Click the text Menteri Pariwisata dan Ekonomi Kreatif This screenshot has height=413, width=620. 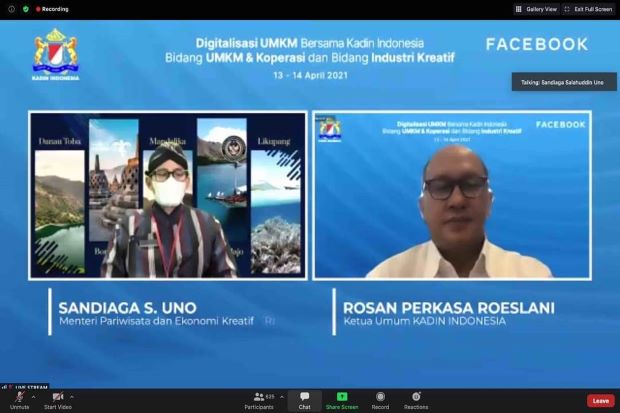click(156, 321)
